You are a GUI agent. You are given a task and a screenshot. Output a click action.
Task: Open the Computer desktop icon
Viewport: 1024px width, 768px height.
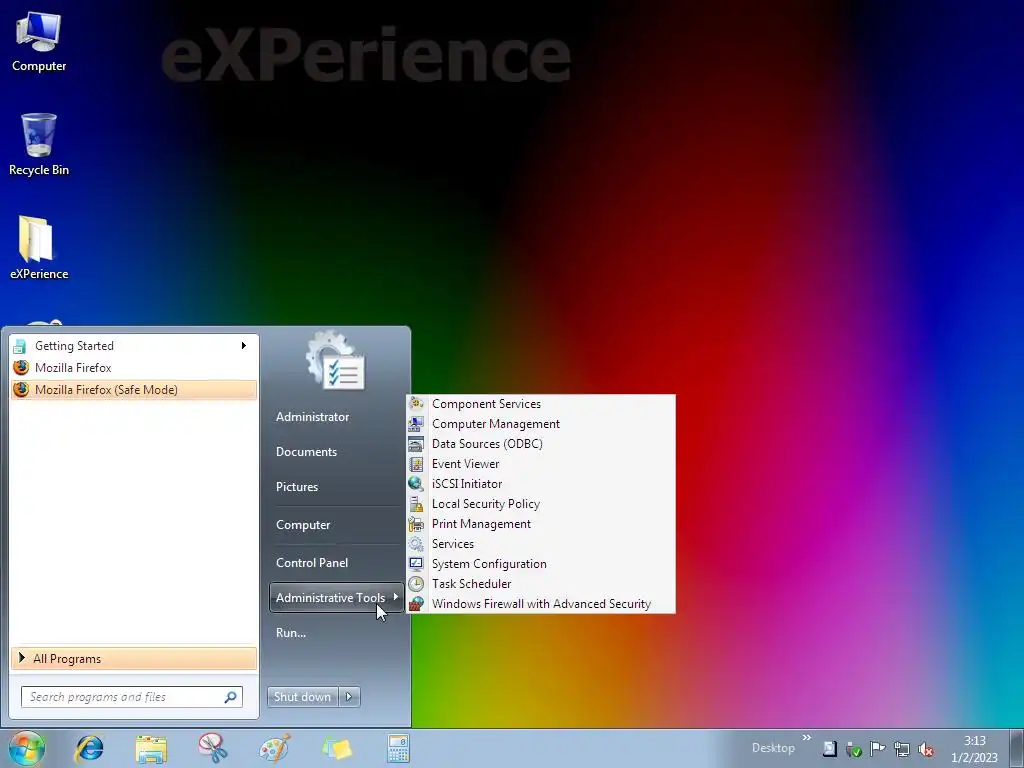click(39, 42)
